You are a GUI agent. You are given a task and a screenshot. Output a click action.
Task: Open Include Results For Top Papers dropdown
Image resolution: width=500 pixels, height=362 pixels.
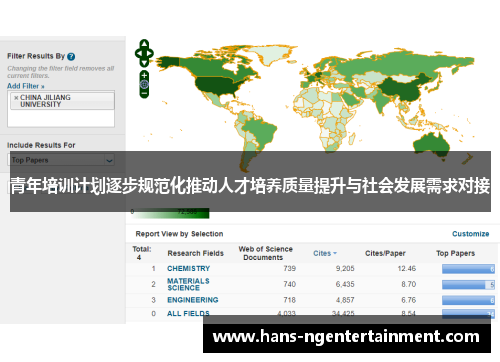[x=61, y=160]
